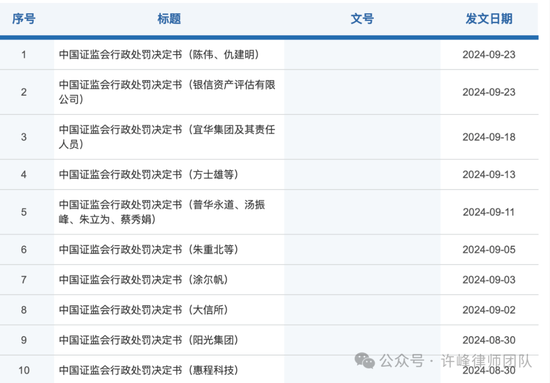
Task: Select the 2024-09-11 date cell
Action: (489, 212)
